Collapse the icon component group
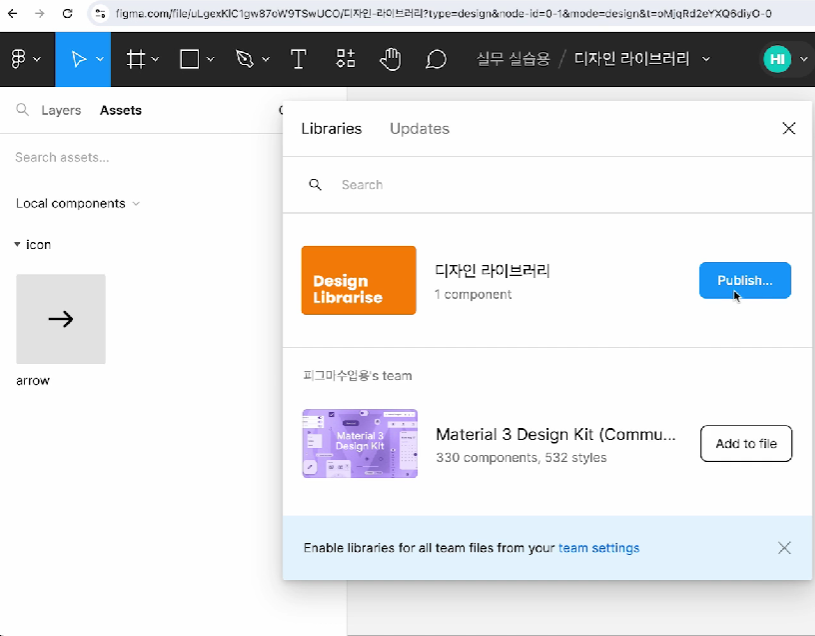The height and width of the screenshot is (636, 815). tap(17, 244)
